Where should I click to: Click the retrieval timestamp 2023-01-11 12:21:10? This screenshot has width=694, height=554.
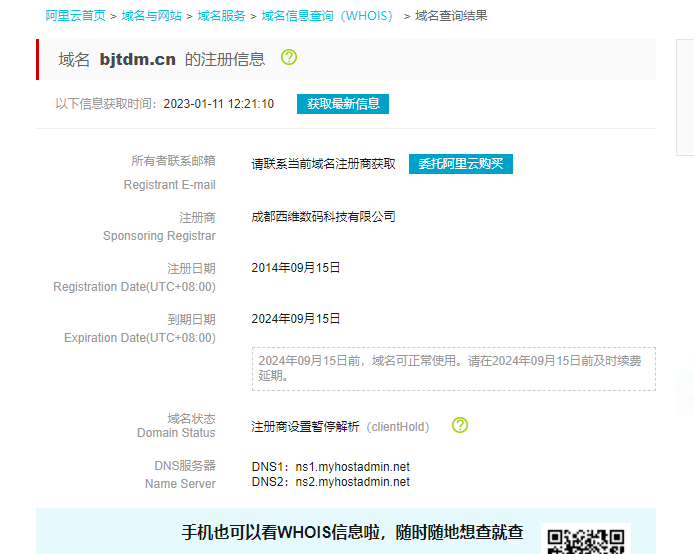218,104
